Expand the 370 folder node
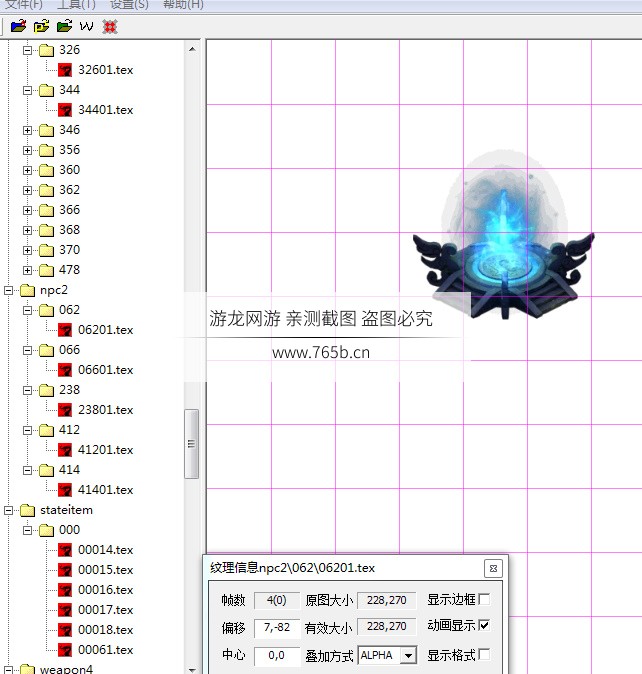 click(x=28, y=250)
